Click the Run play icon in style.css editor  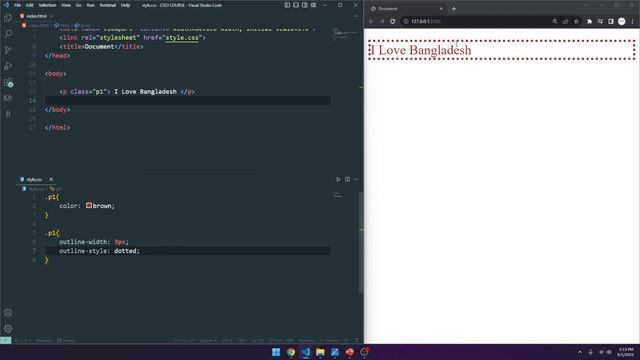(x=338, y=180)
